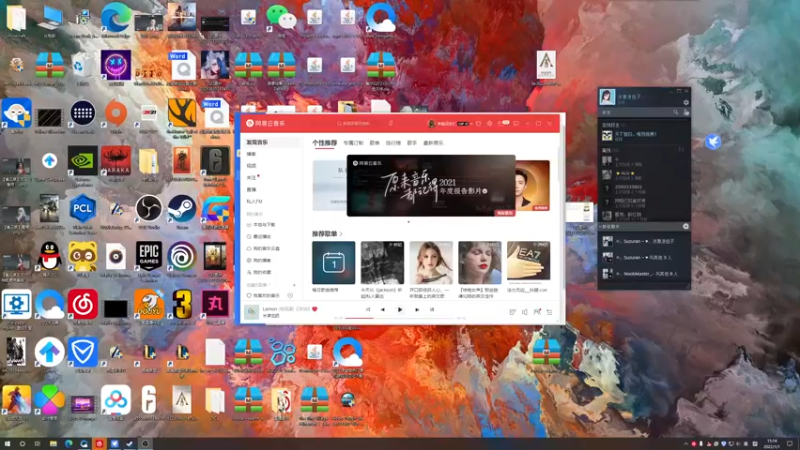
Task: Switch to 专属定制 tab
Action: click(353, 143)
